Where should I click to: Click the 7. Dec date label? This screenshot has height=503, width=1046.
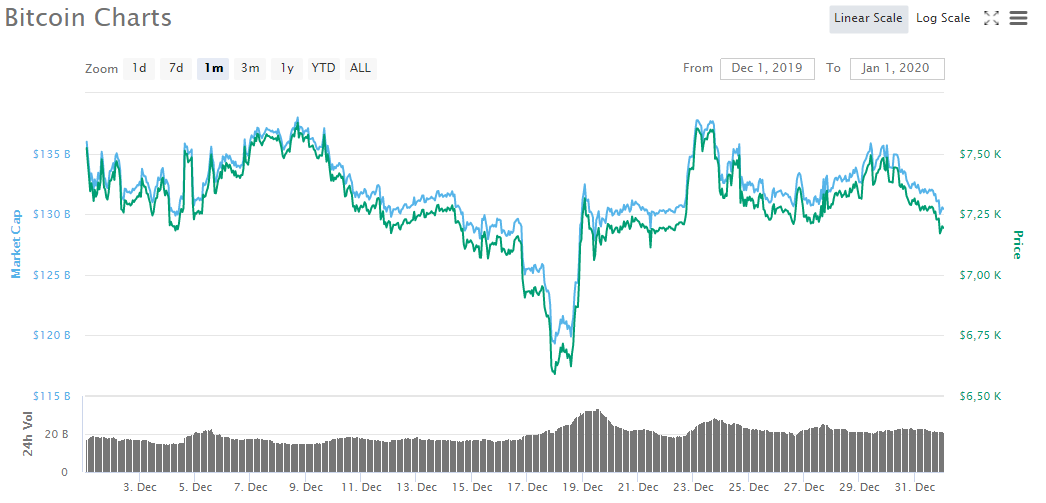(250, 488)
